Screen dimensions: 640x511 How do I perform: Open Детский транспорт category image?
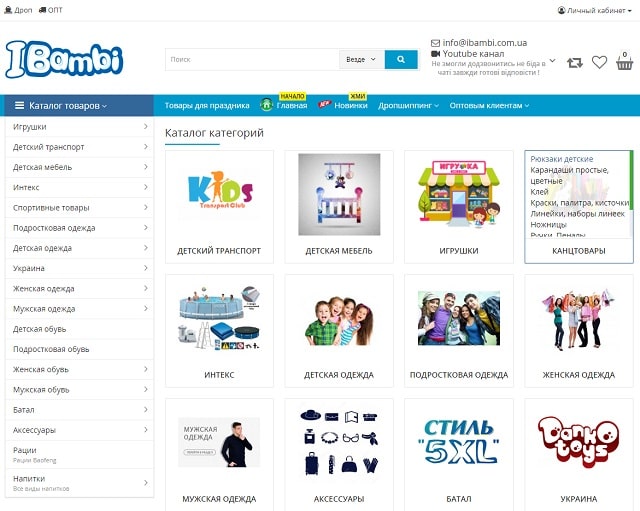point(219,194)
